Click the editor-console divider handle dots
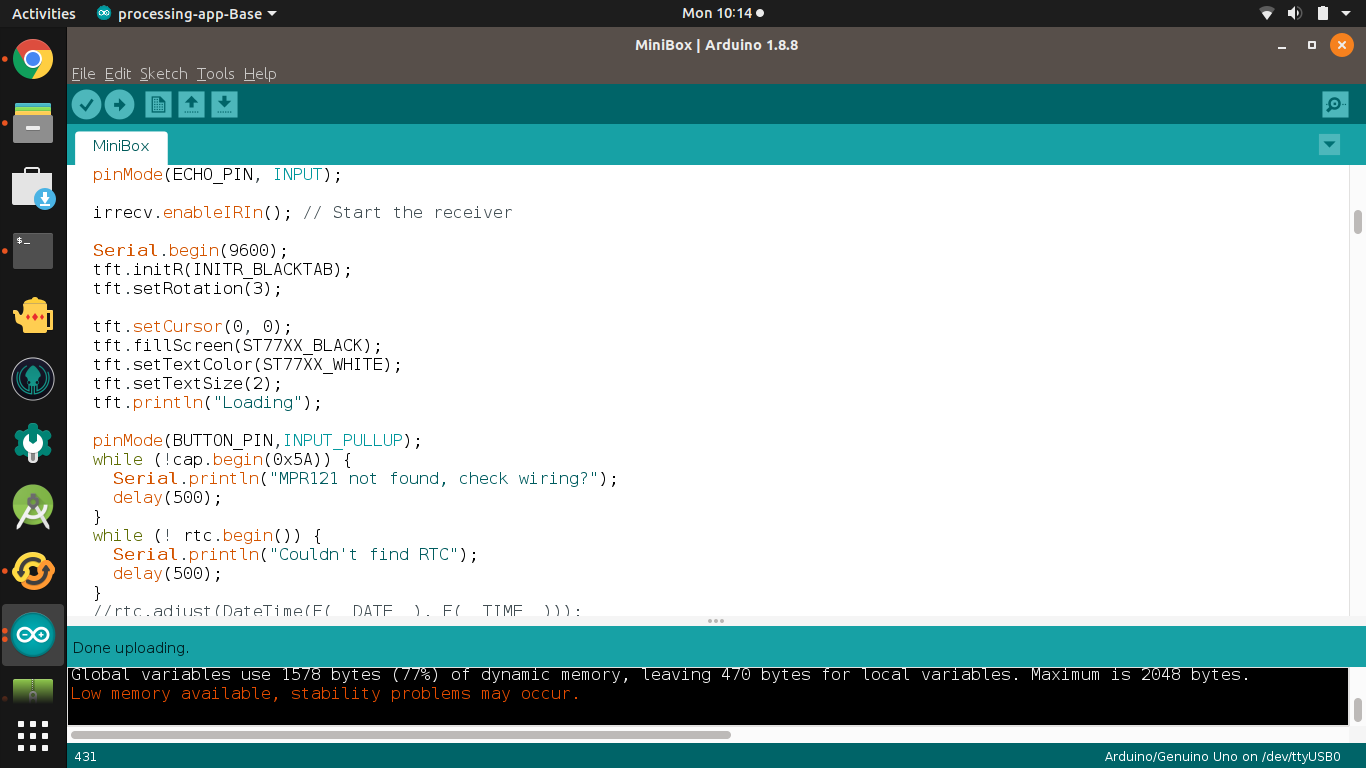This screenshot has height=768, width=1366. (716, 621)
